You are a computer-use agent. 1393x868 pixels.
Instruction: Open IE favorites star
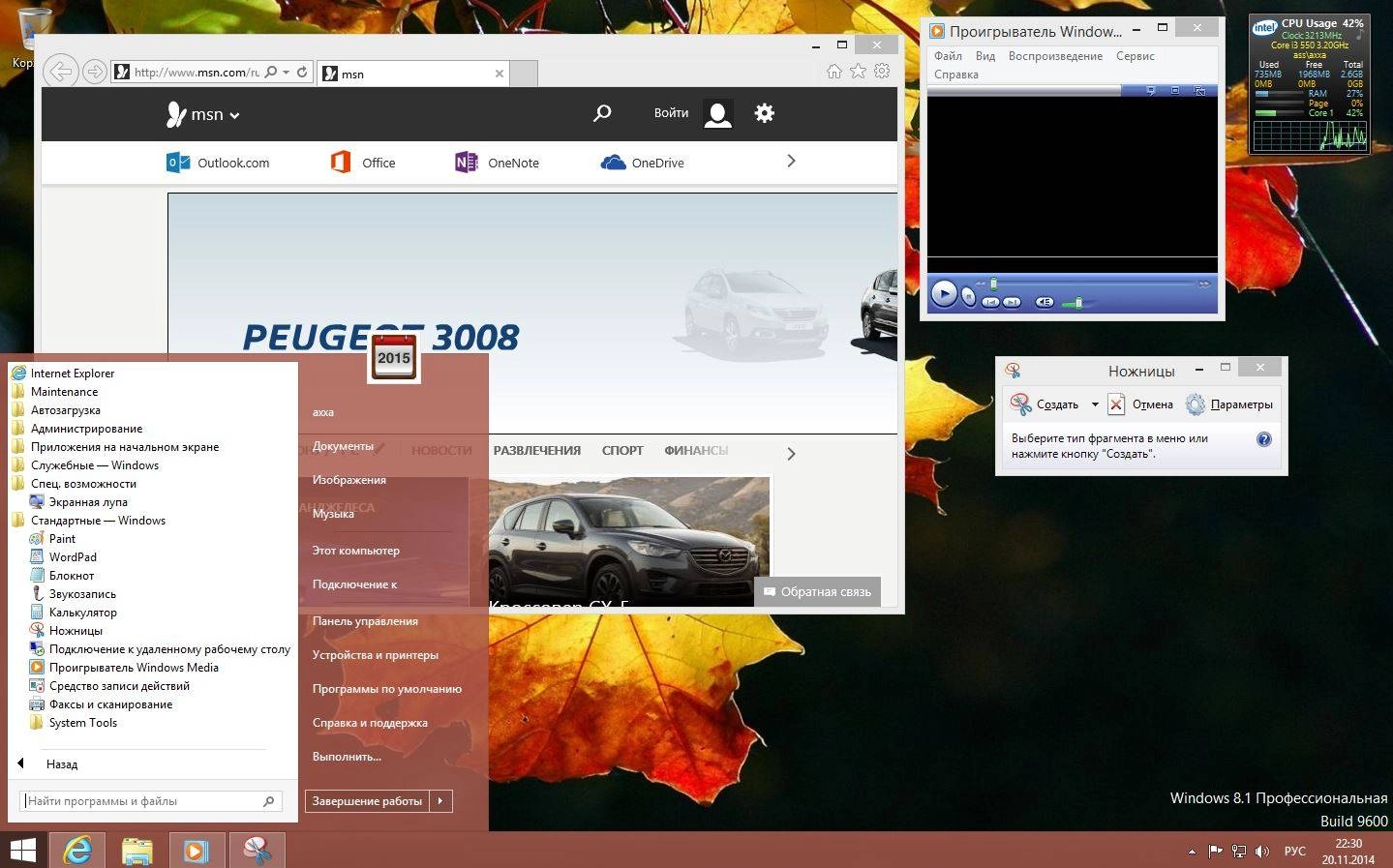tap(858, 71)
